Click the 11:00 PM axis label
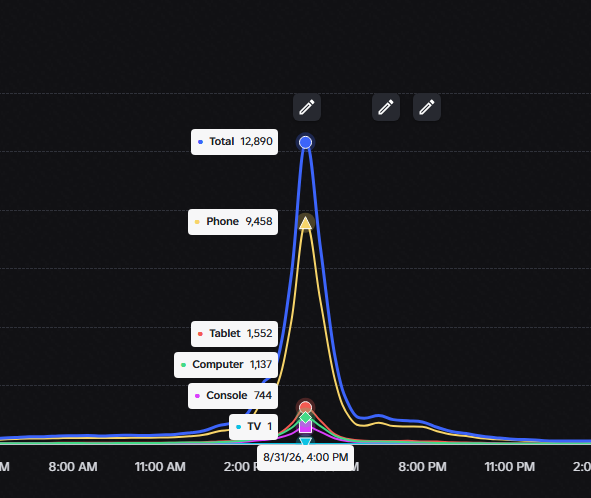Viewport: 591px width, 498px height. 510,467
